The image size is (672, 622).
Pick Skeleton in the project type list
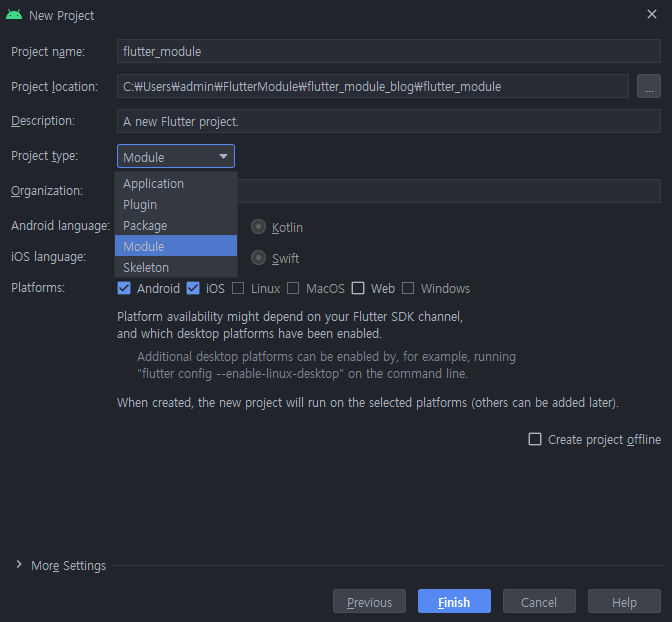tap(146, 268)
